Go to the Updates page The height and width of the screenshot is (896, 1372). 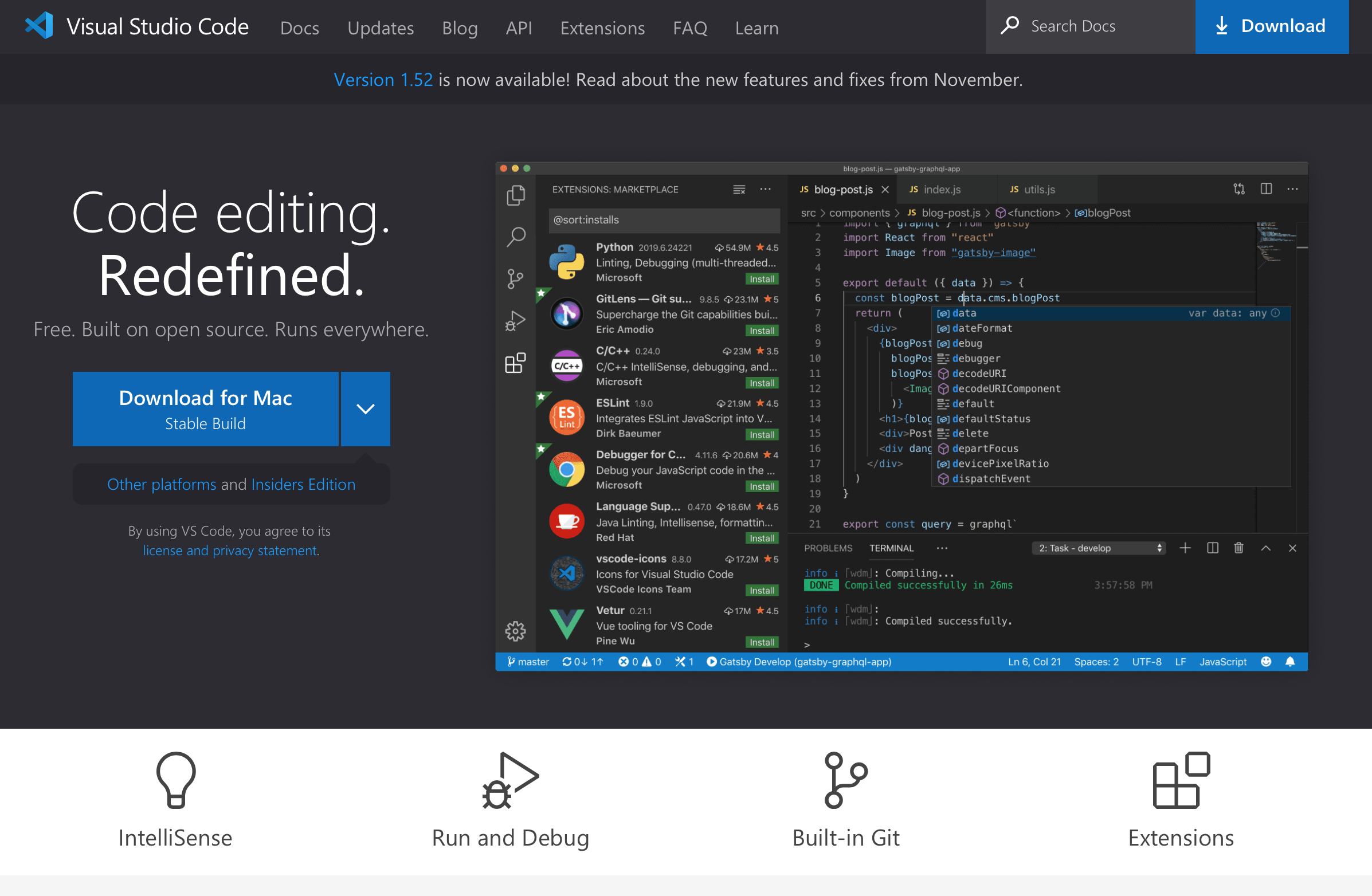pyautogui.click(x=381, y=27)
